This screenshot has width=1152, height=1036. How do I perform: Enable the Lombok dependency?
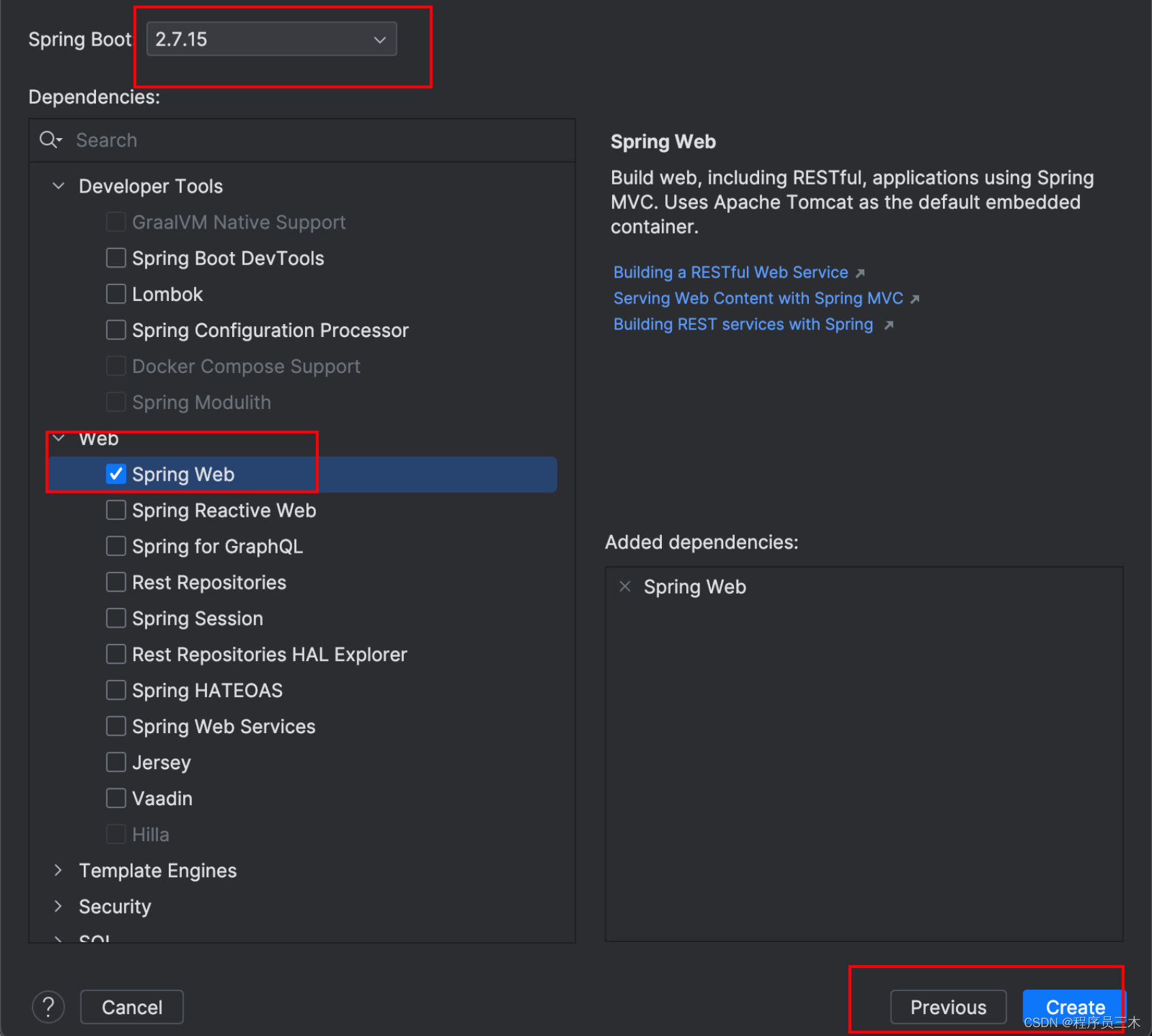pos(116,294)
